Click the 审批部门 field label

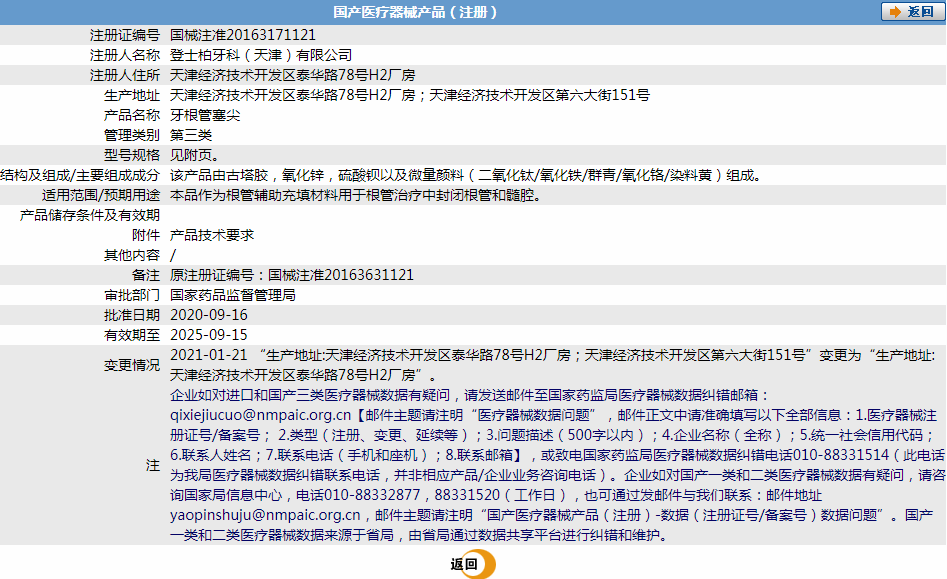(132, 295)
